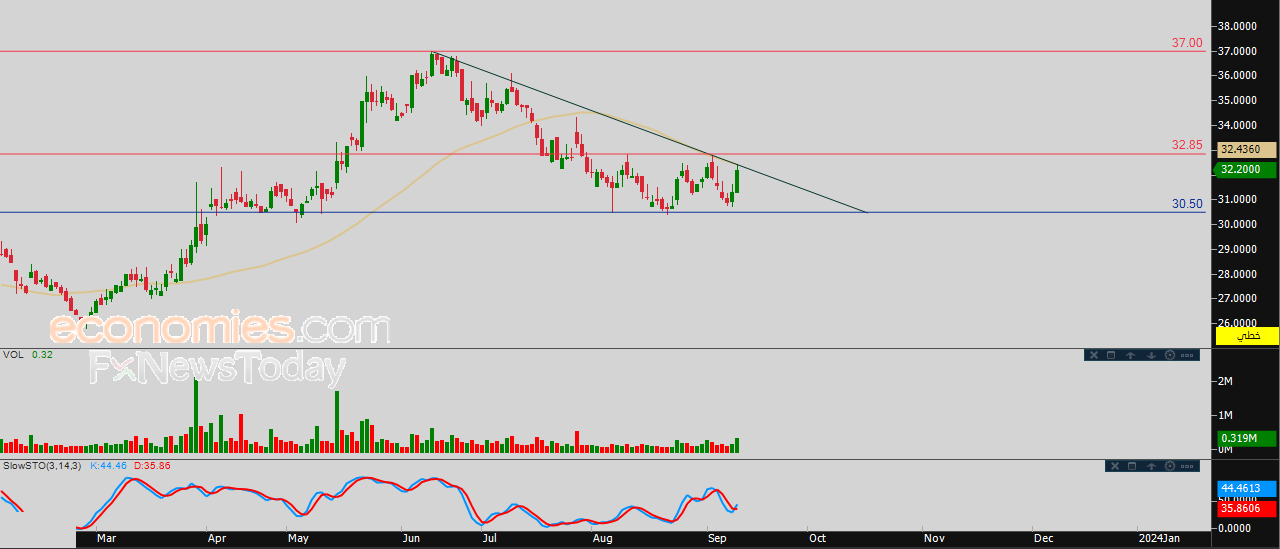1280x549 pixels.
Task: Click the yellow Arabic scale-type label
Action: tap(1247, 336)
